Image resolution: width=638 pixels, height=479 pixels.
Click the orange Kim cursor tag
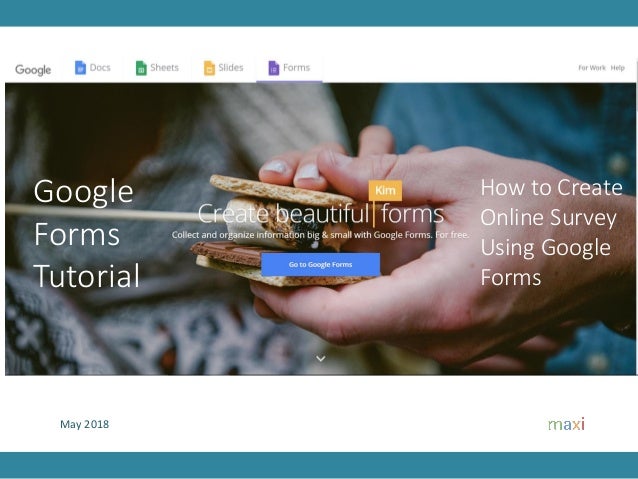[x=385, y=190]
